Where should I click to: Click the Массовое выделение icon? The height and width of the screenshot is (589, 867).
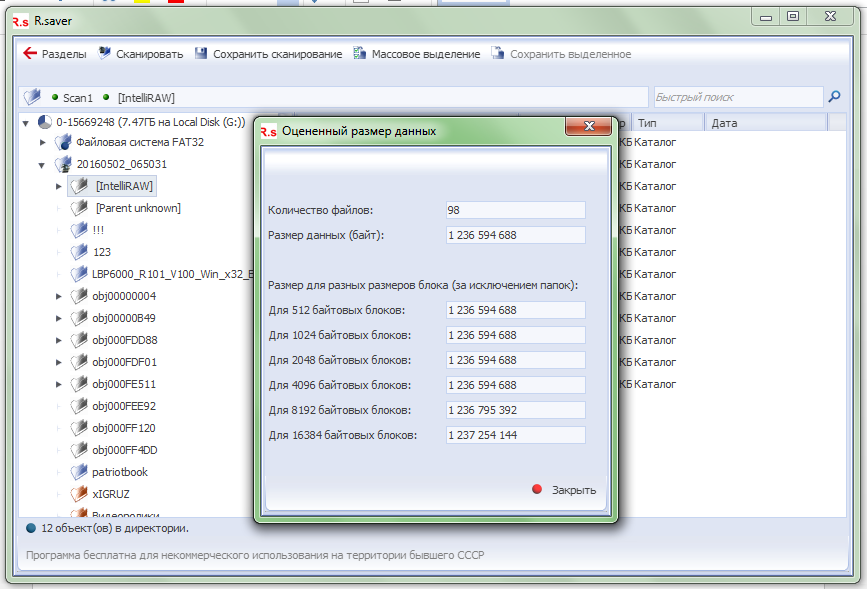[x=360, y=54]
